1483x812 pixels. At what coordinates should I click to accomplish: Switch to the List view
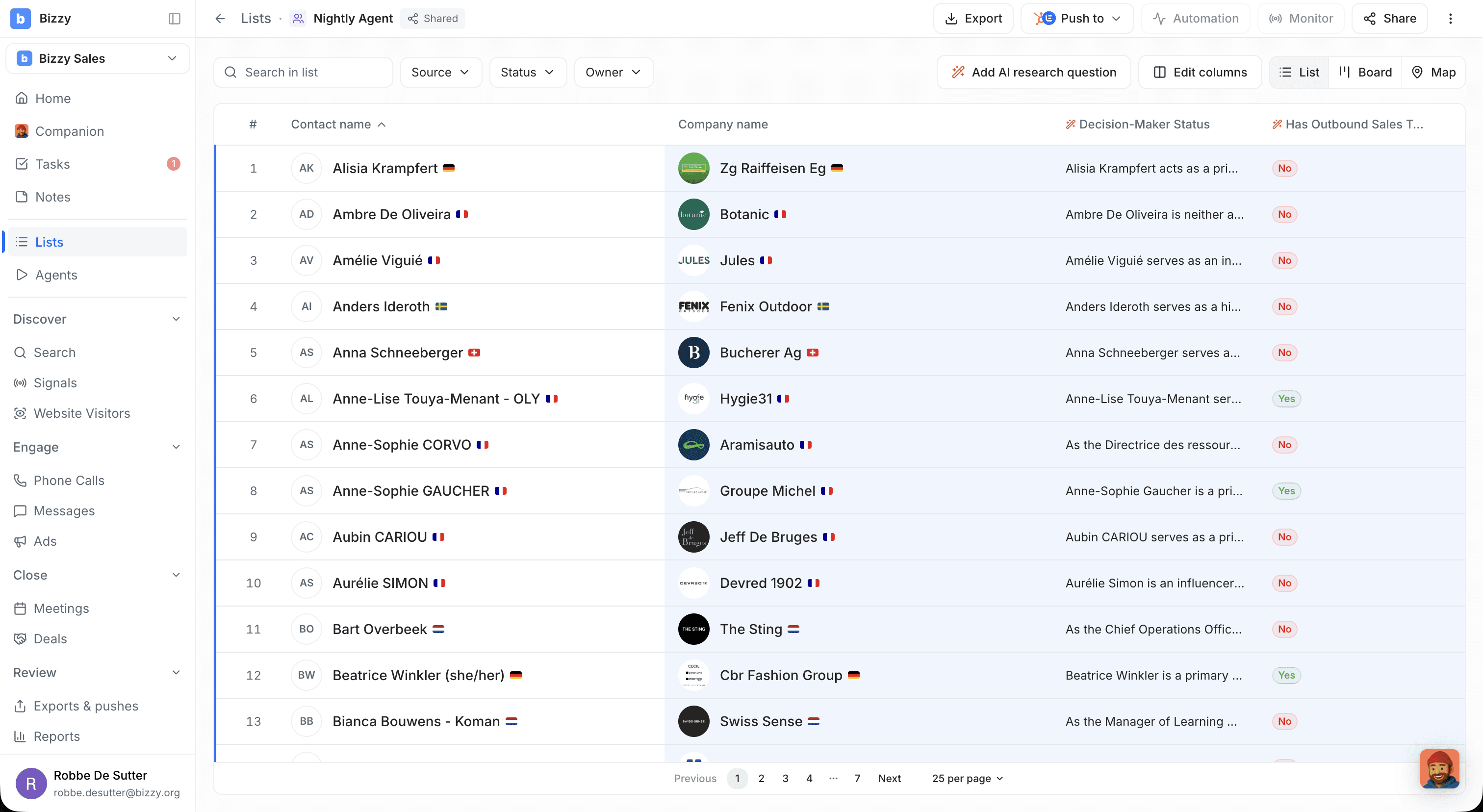point(1300,72)
